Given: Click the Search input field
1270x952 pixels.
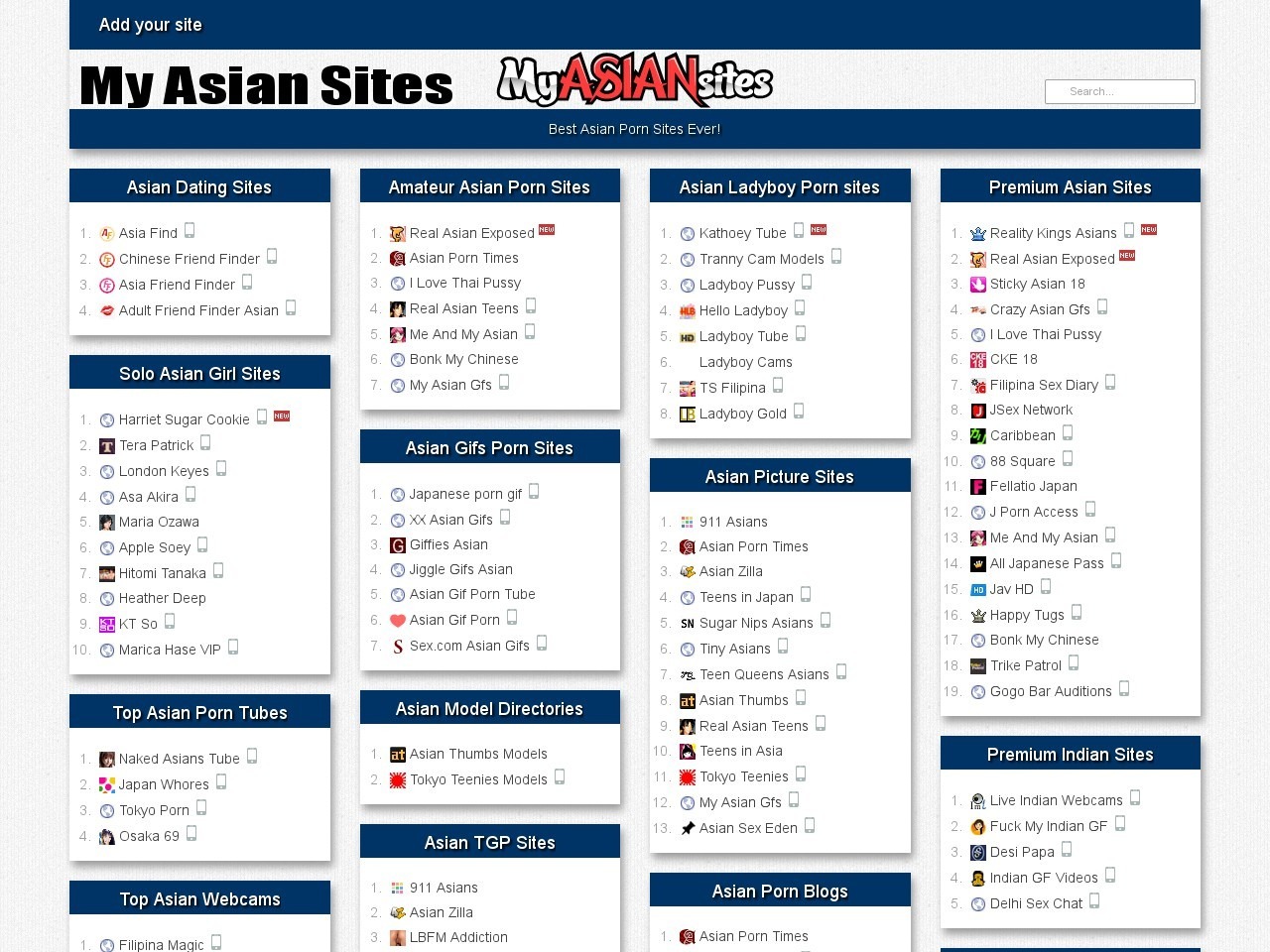Looking at the screenshot, I should (x=1119, y=91).
